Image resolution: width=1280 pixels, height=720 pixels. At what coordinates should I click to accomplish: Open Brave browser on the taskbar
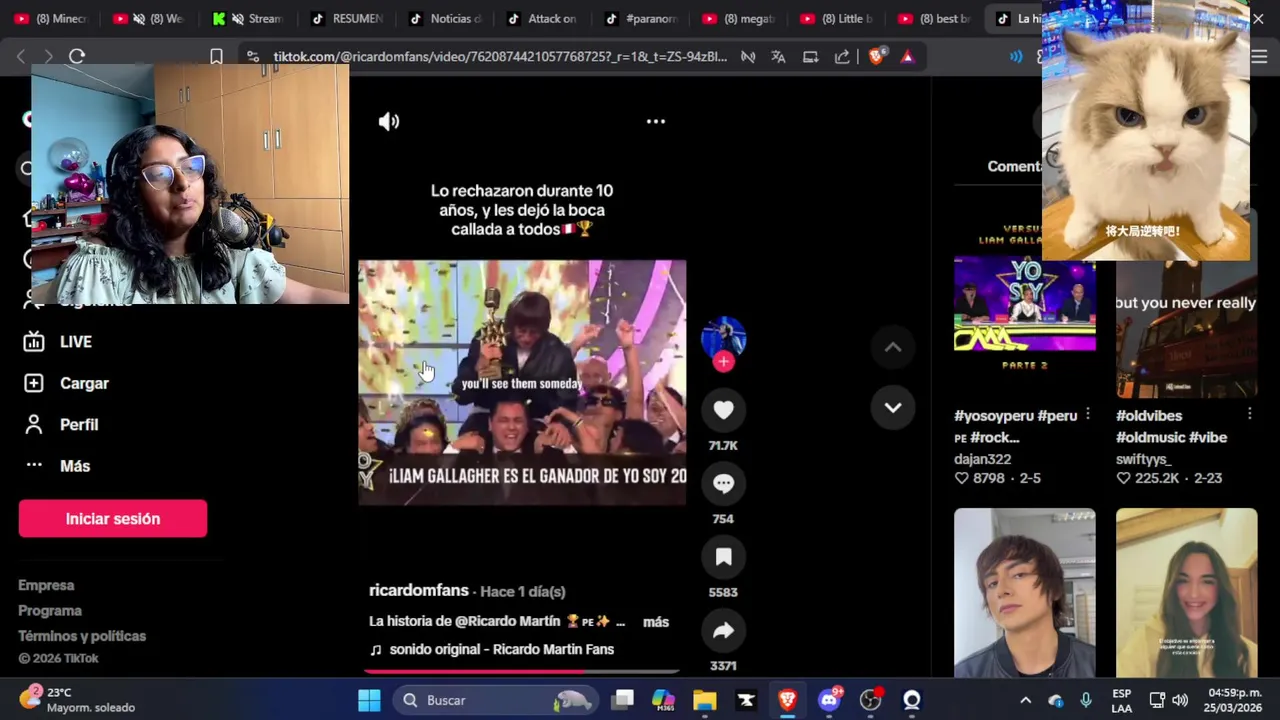click(787, 700)
